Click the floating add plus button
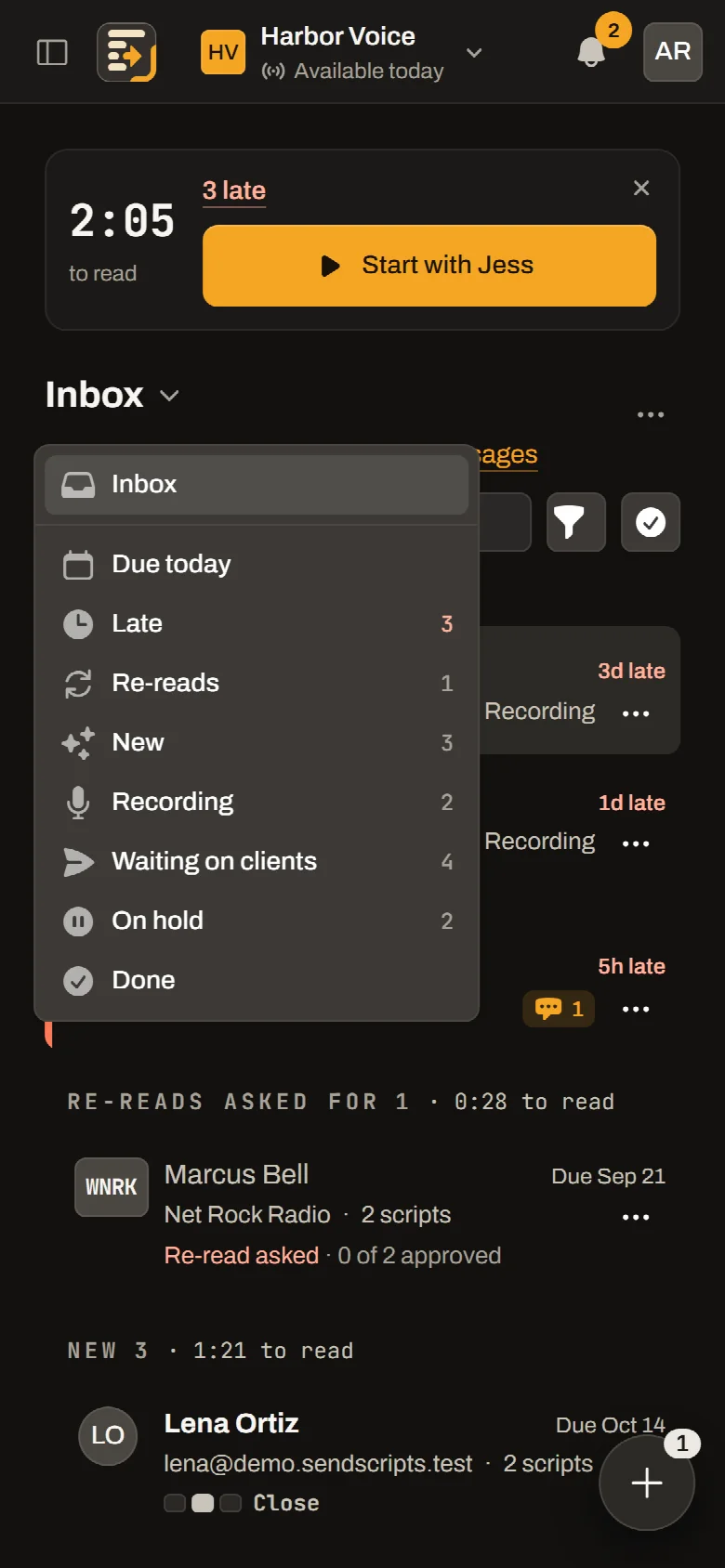This screenshot has height=1568, width=725. (647, 1483)
